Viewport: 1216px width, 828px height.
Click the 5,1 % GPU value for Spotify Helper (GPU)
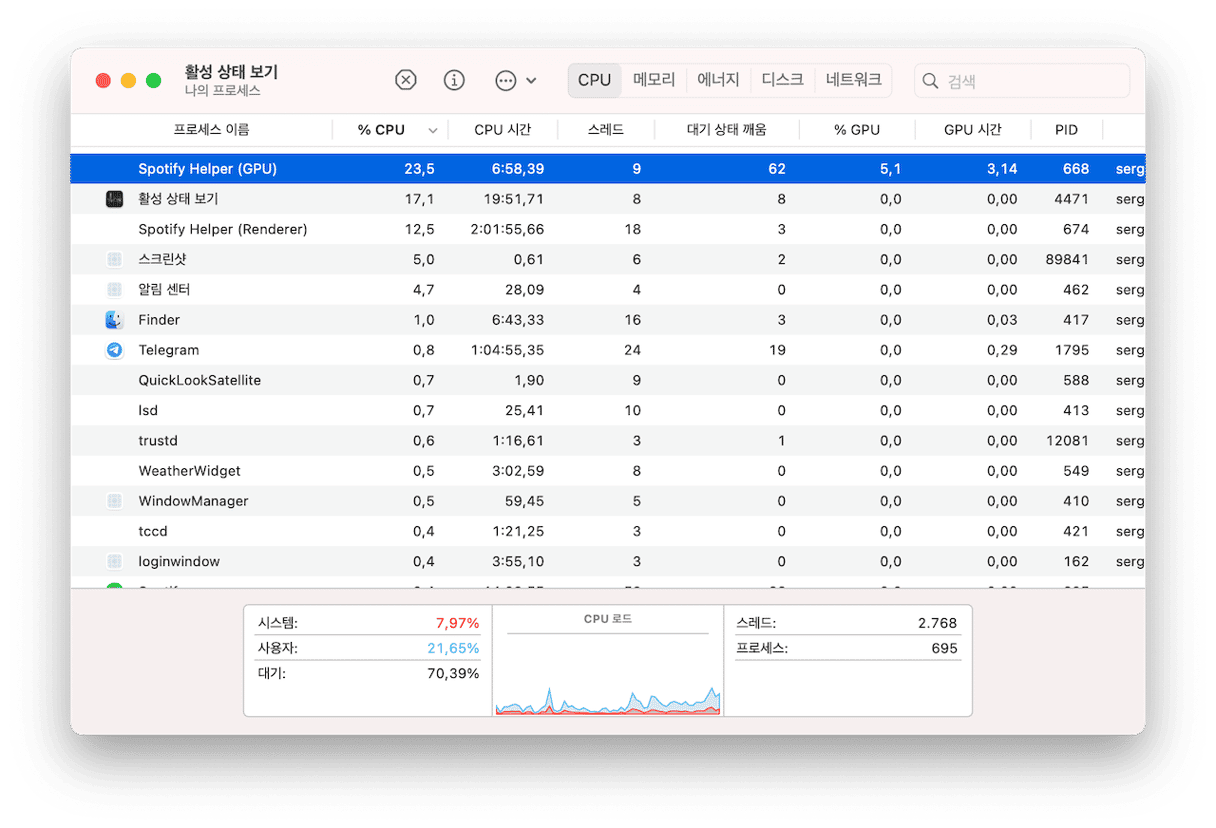tap(891, 169)
